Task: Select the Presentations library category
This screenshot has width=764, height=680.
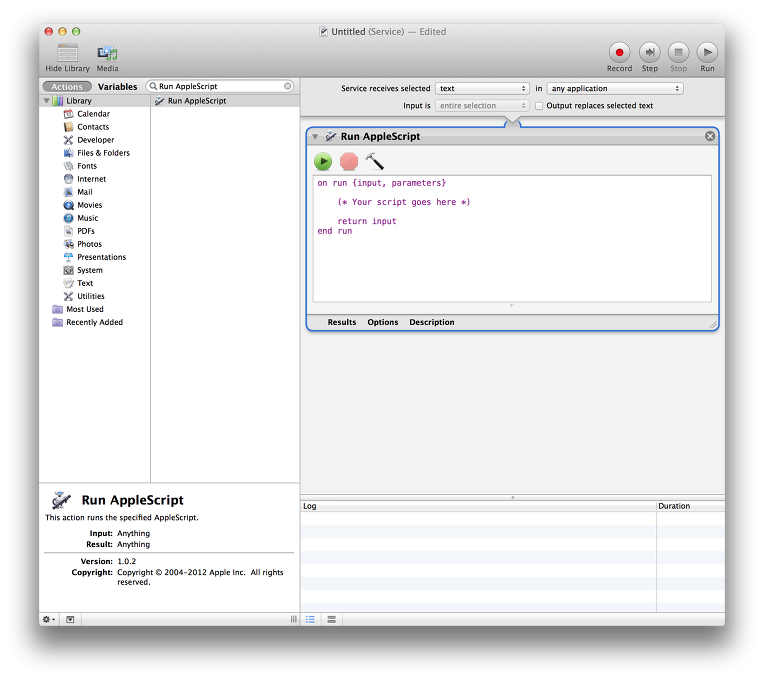Action: (101, 257)
